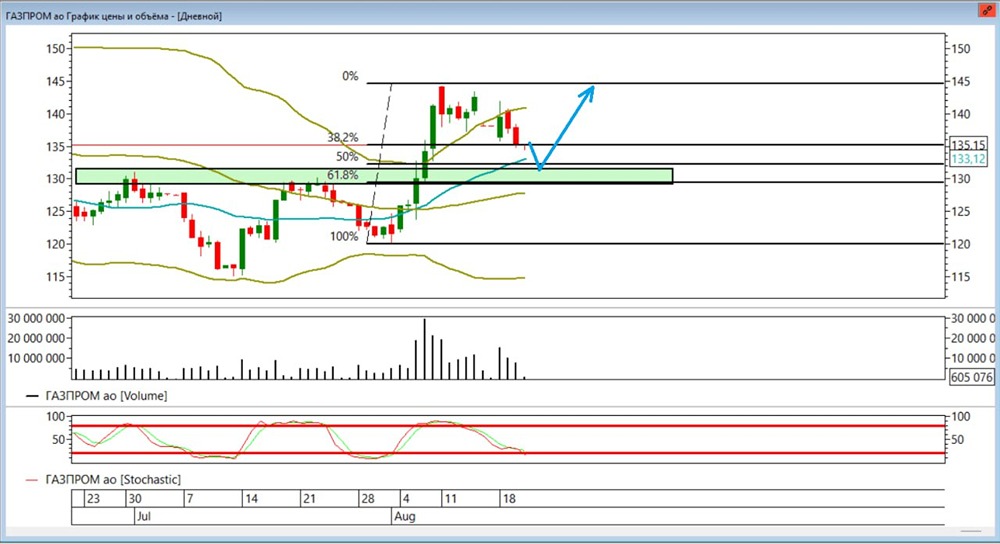Click '145' on the left price axis

[55, 81]
